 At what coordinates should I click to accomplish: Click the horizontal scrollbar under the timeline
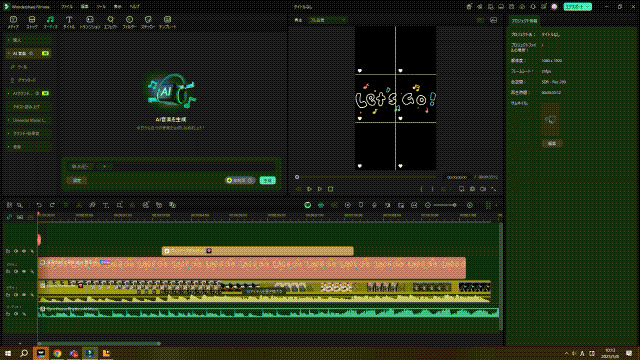coord(99,344)
